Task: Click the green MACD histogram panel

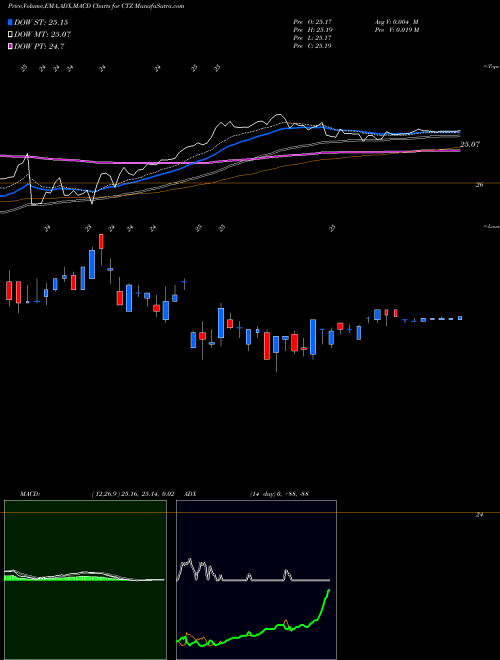Action: (85, 580)
